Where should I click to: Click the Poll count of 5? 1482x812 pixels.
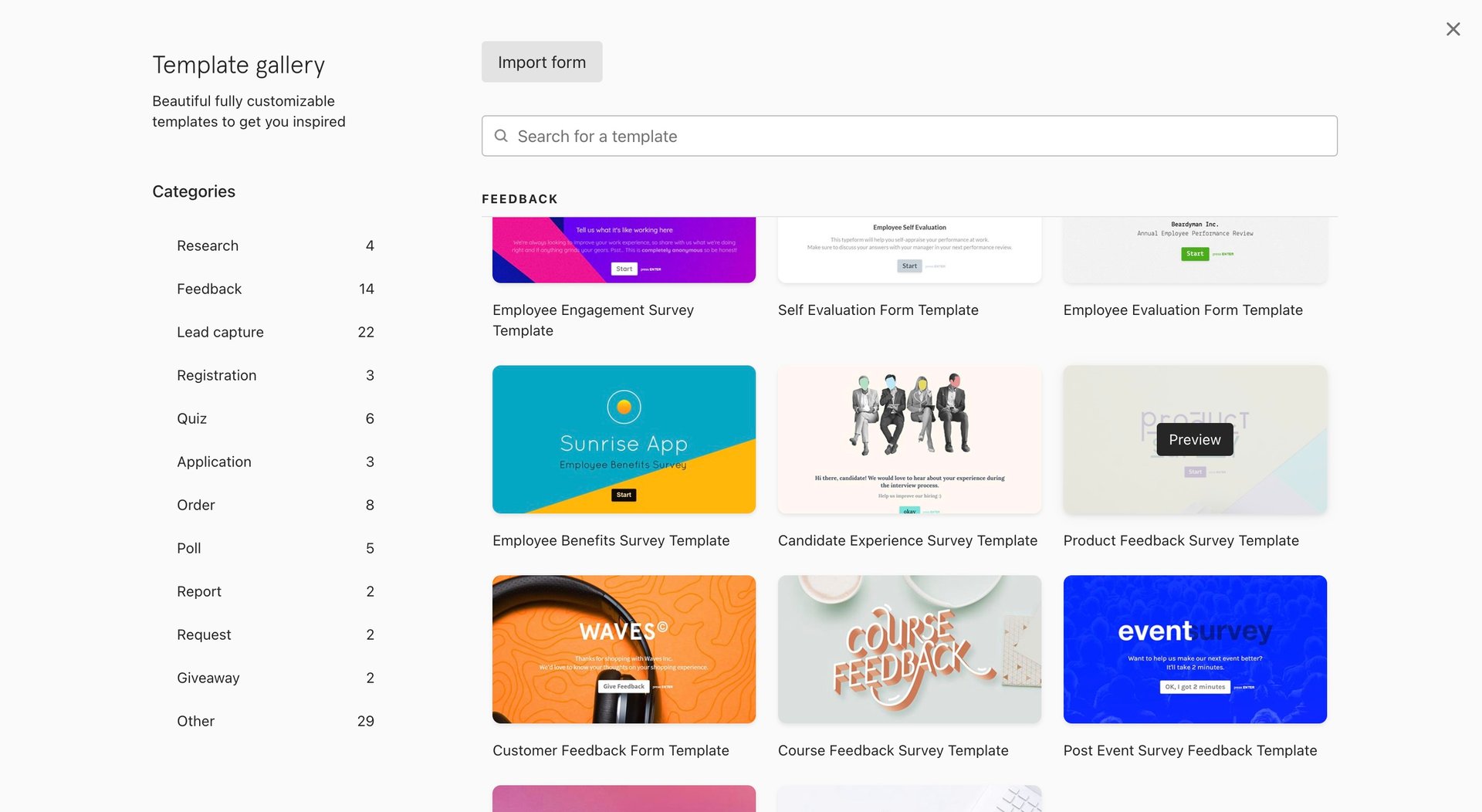(370, 548)
